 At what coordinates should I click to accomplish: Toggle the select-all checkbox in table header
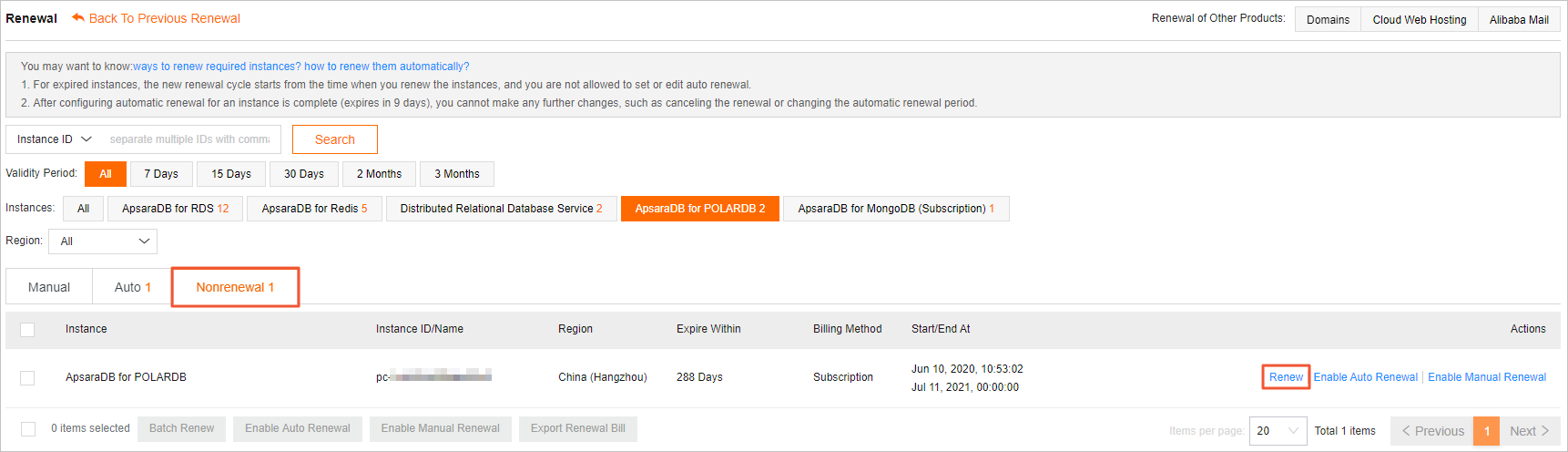click(27, 330)
